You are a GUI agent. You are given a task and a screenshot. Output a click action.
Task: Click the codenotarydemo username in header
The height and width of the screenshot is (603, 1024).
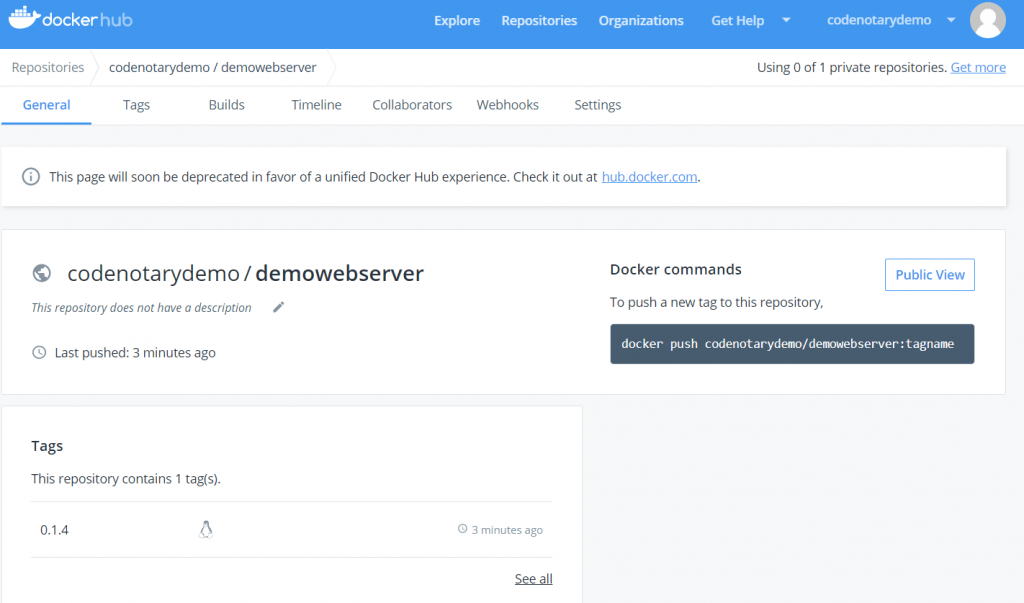coord(879,20)
